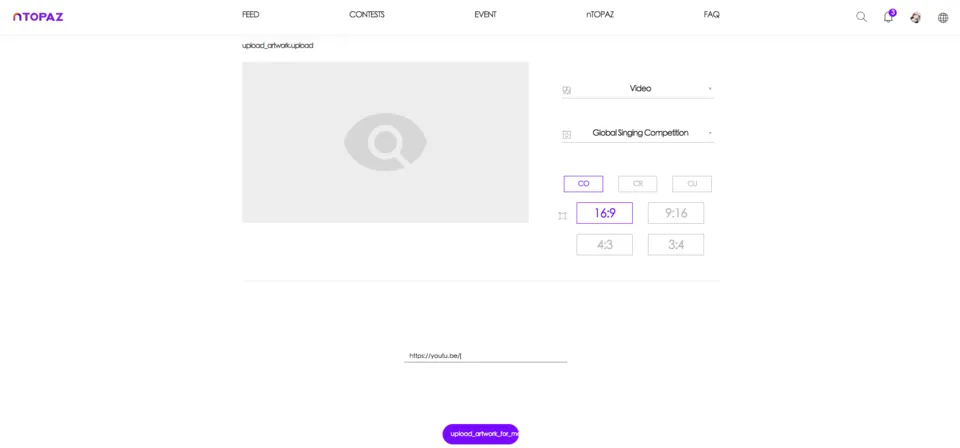Choose the 16:9 aspect ratio
This screenshot has width=960, height=448.
click(604, 213)
